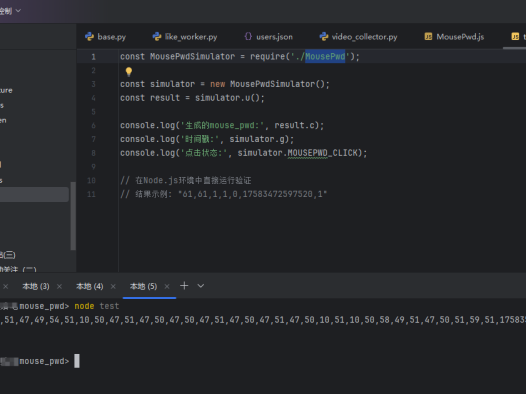The height and width of the screenshot is (394, 526).
Task: Switch to 本地 (4) terminal tab
Action: tap(90, 286)
